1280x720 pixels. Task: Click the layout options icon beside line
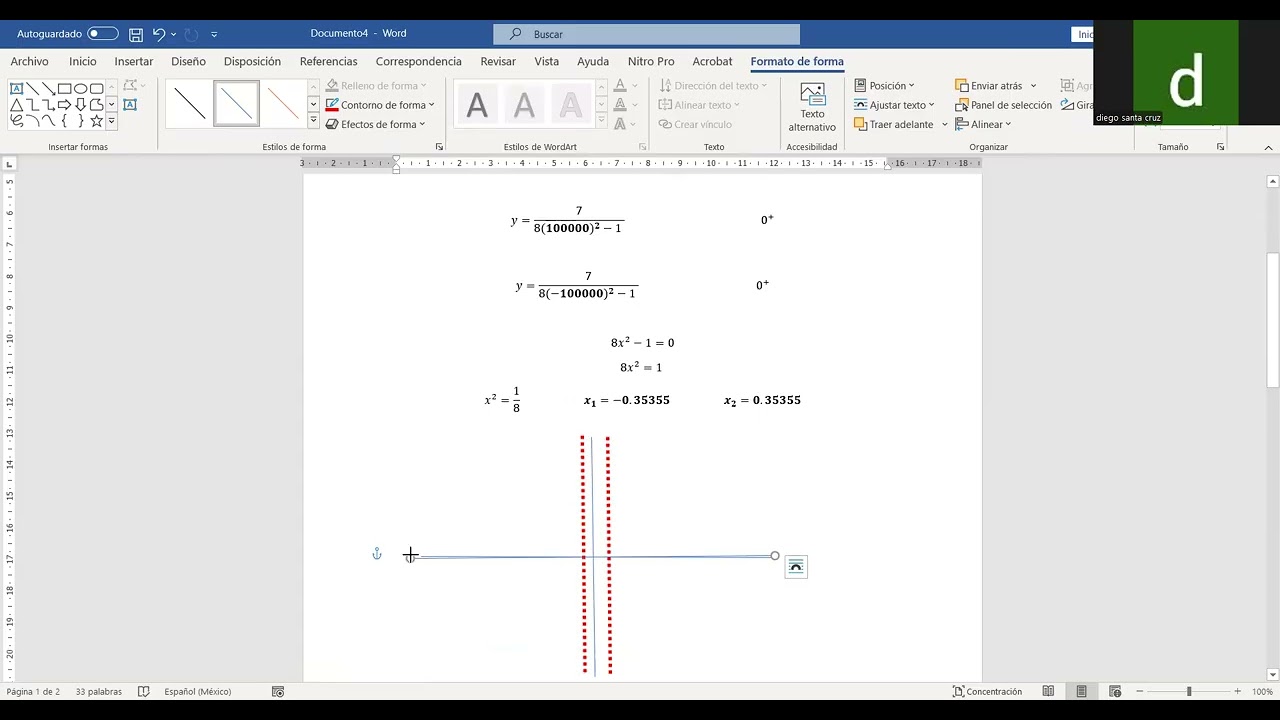click(x=796, y=567)
